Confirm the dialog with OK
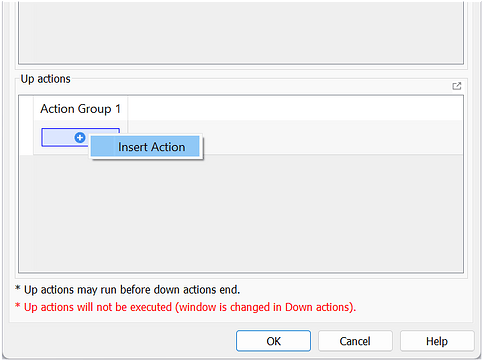The image size is (483, 360). tap(273, 341)
